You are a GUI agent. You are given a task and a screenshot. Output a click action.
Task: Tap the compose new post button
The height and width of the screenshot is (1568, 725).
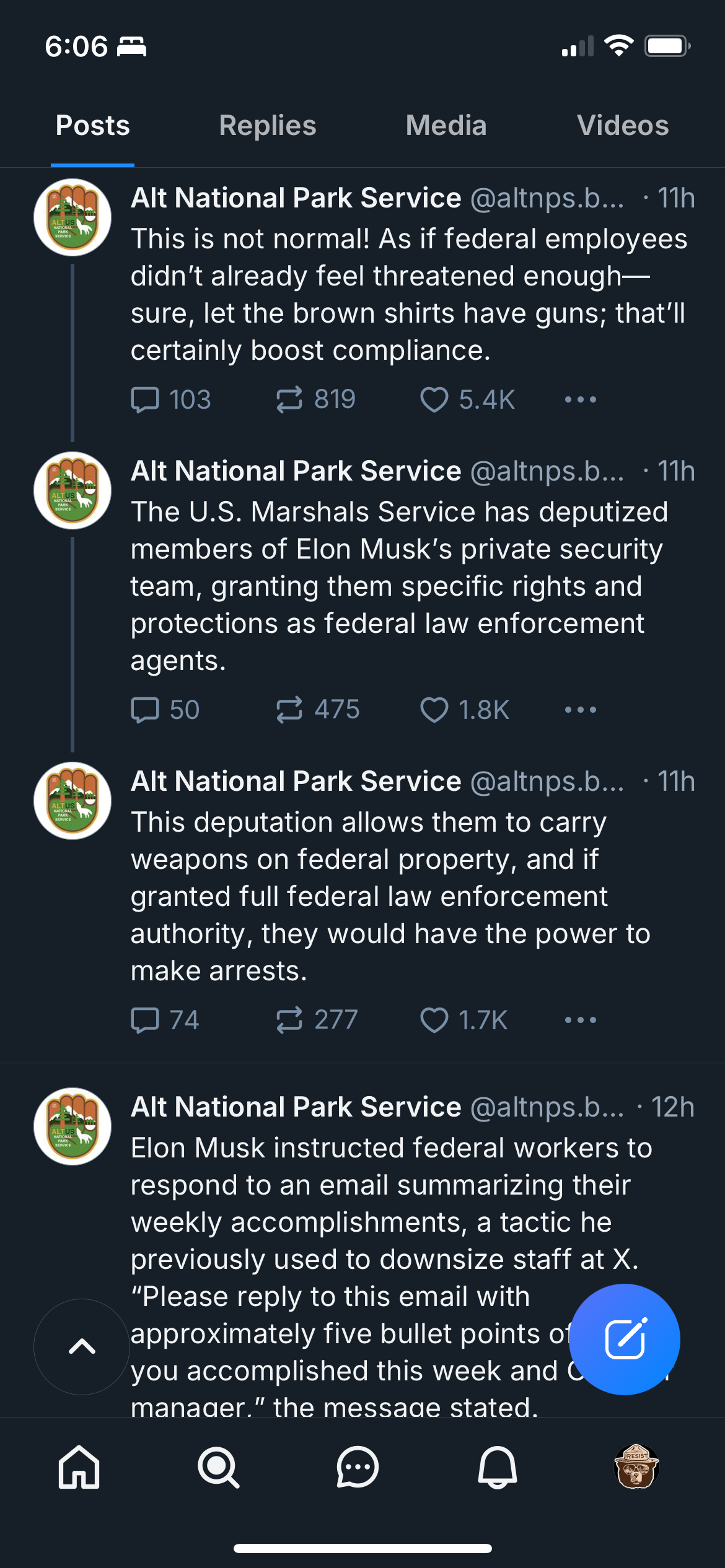point(624,1339)
